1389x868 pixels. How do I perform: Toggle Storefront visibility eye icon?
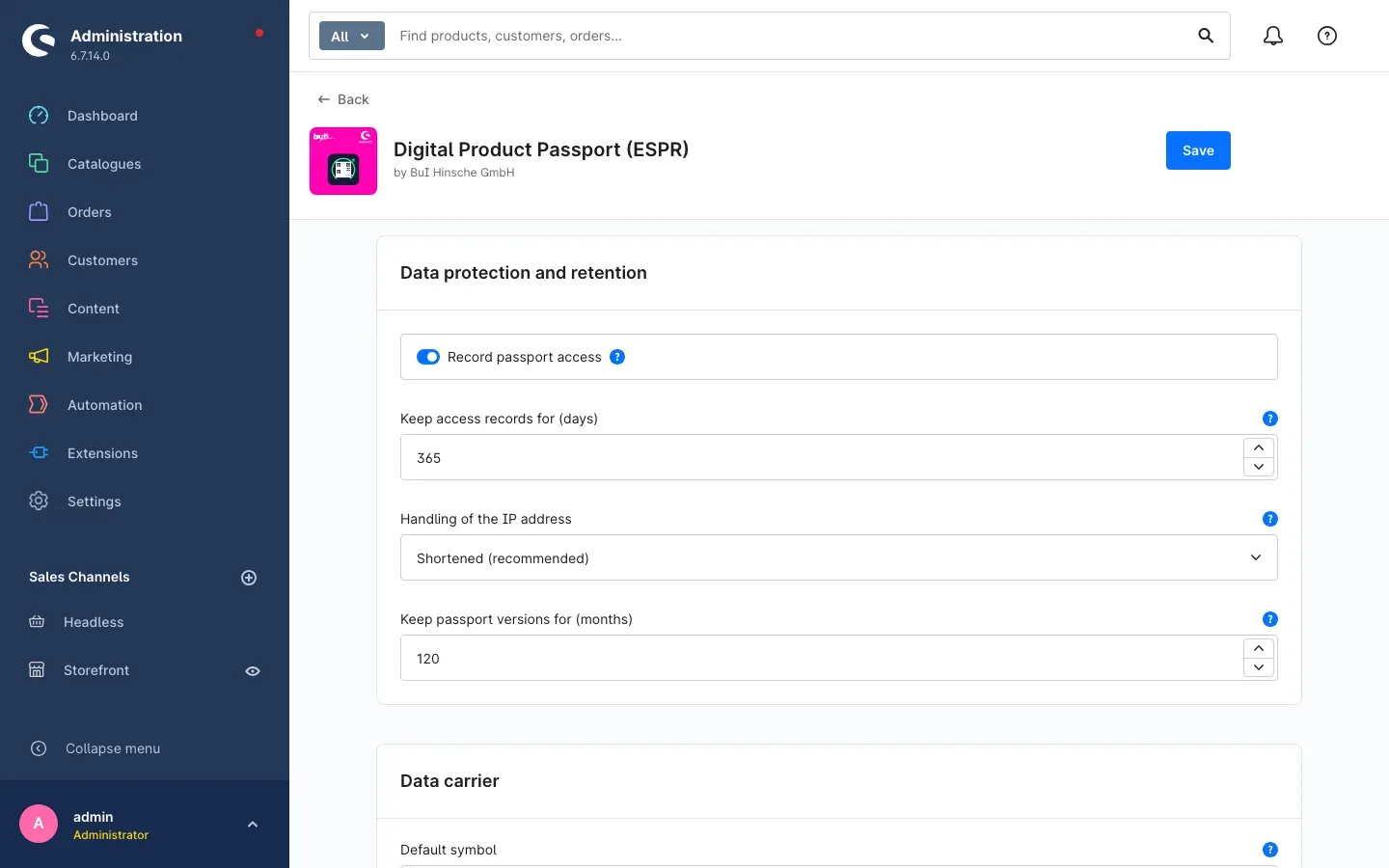(253, 671)
